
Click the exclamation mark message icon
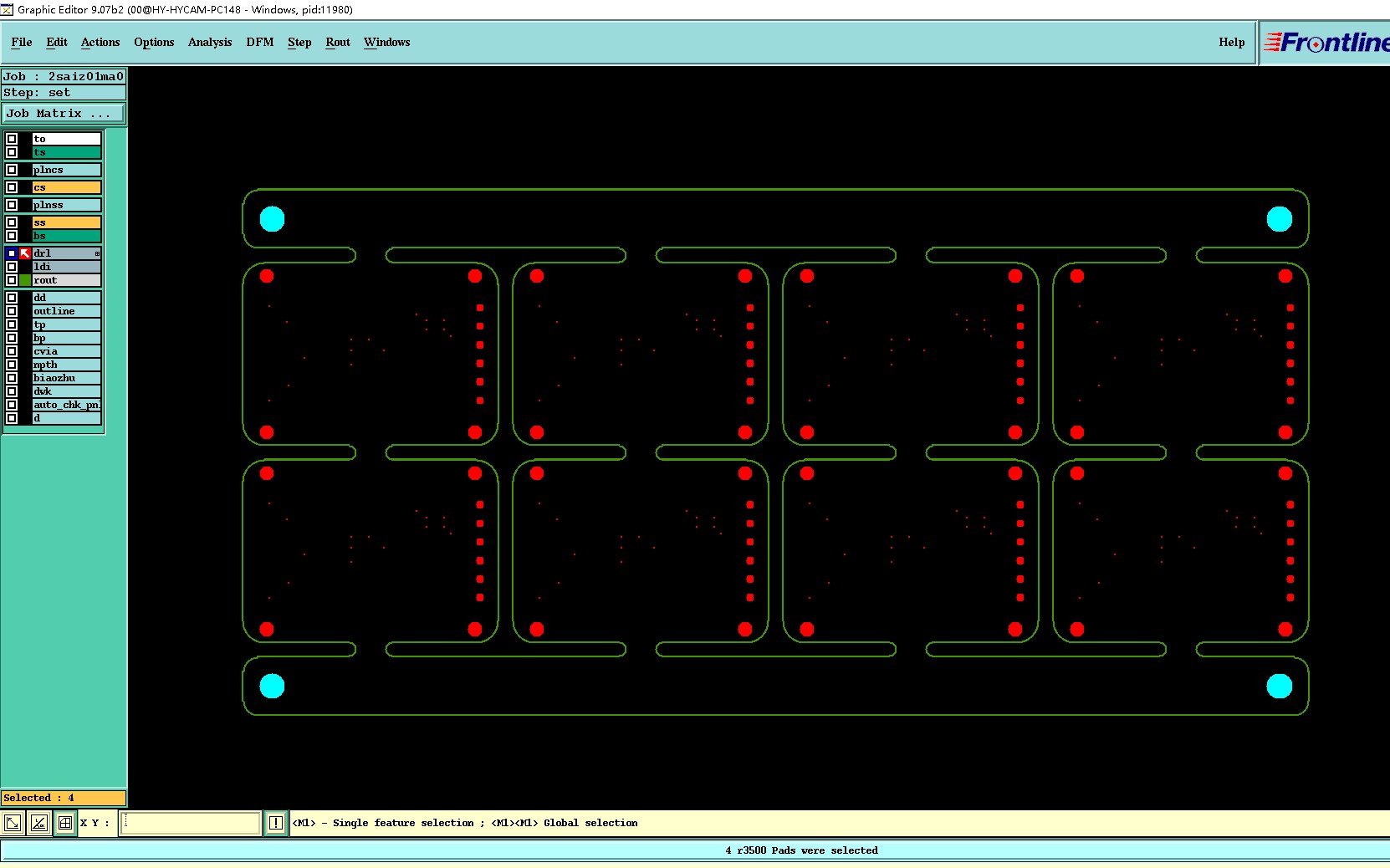(275, 823)
